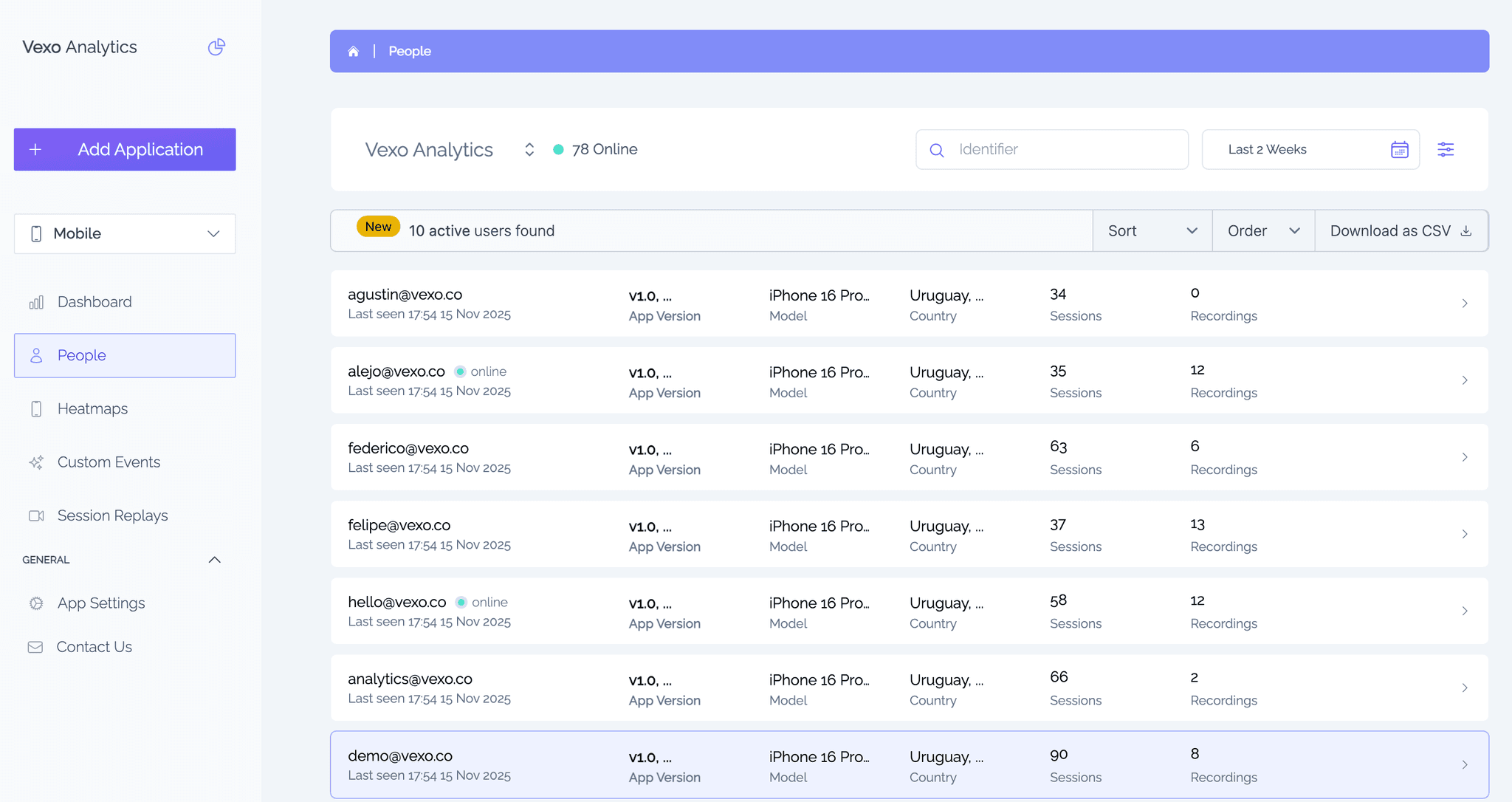
Task: Open the calendar icon in date range field
Action: point(1399,149)
